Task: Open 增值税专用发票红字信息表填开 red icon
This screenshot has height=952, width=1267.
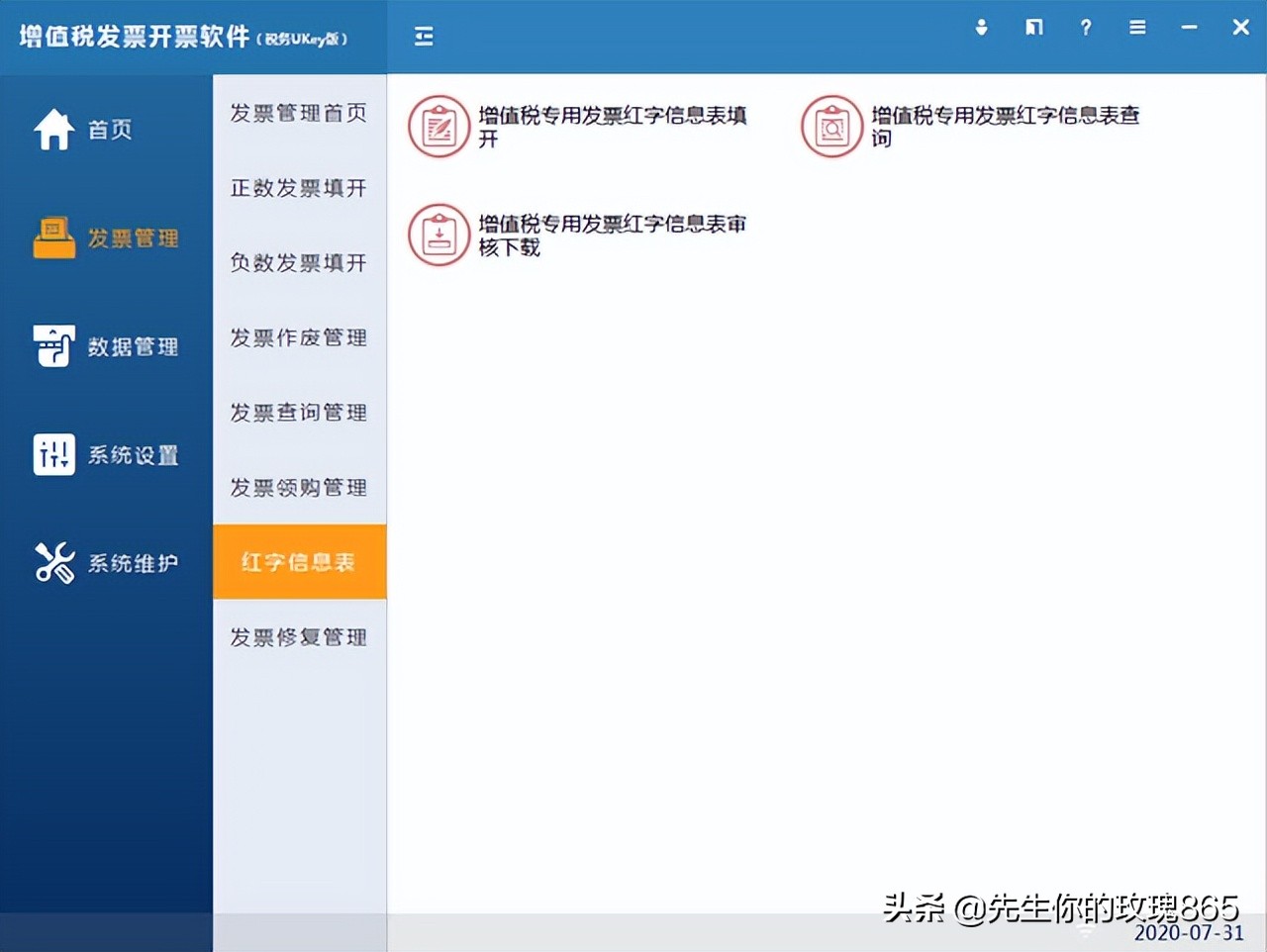Action: 439,127
